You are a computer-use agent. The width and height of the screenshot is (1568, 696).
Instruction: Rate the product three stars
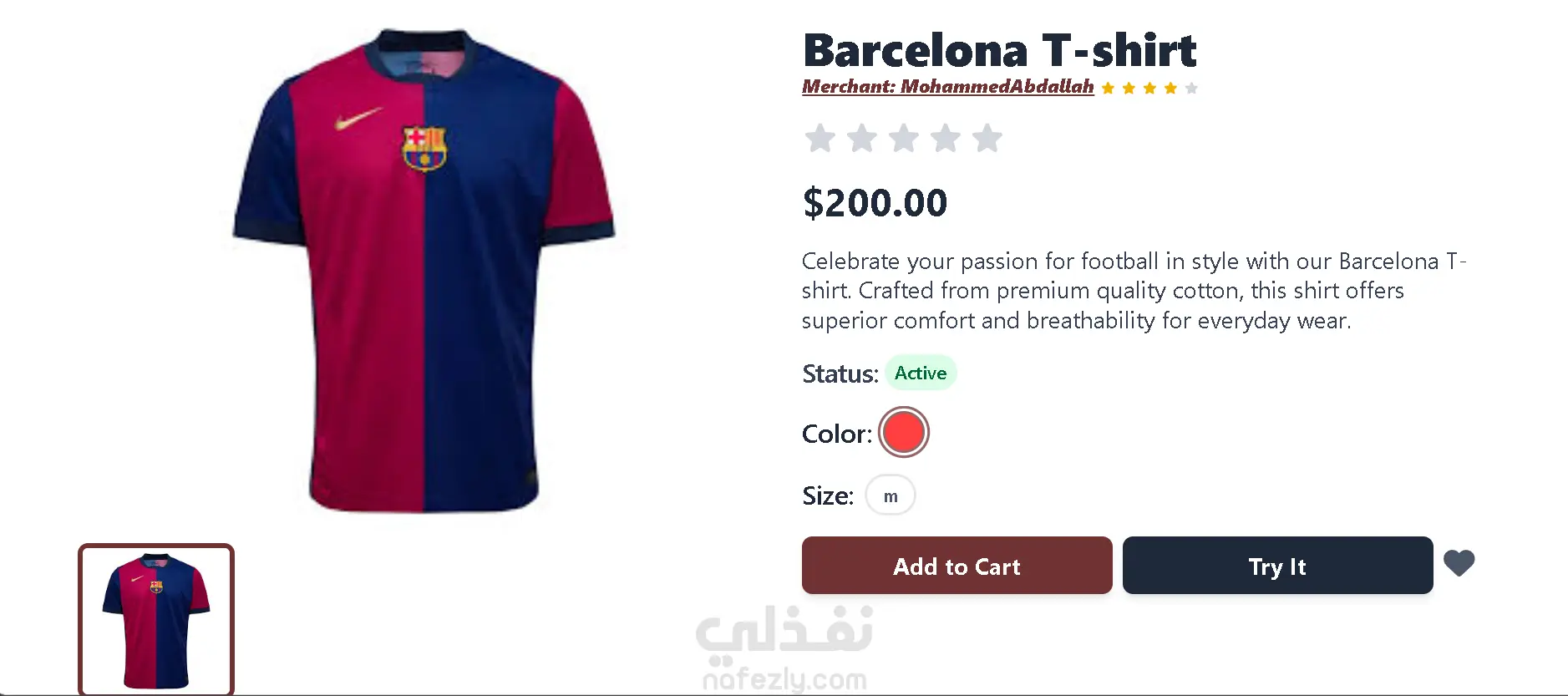coord(903,139)
